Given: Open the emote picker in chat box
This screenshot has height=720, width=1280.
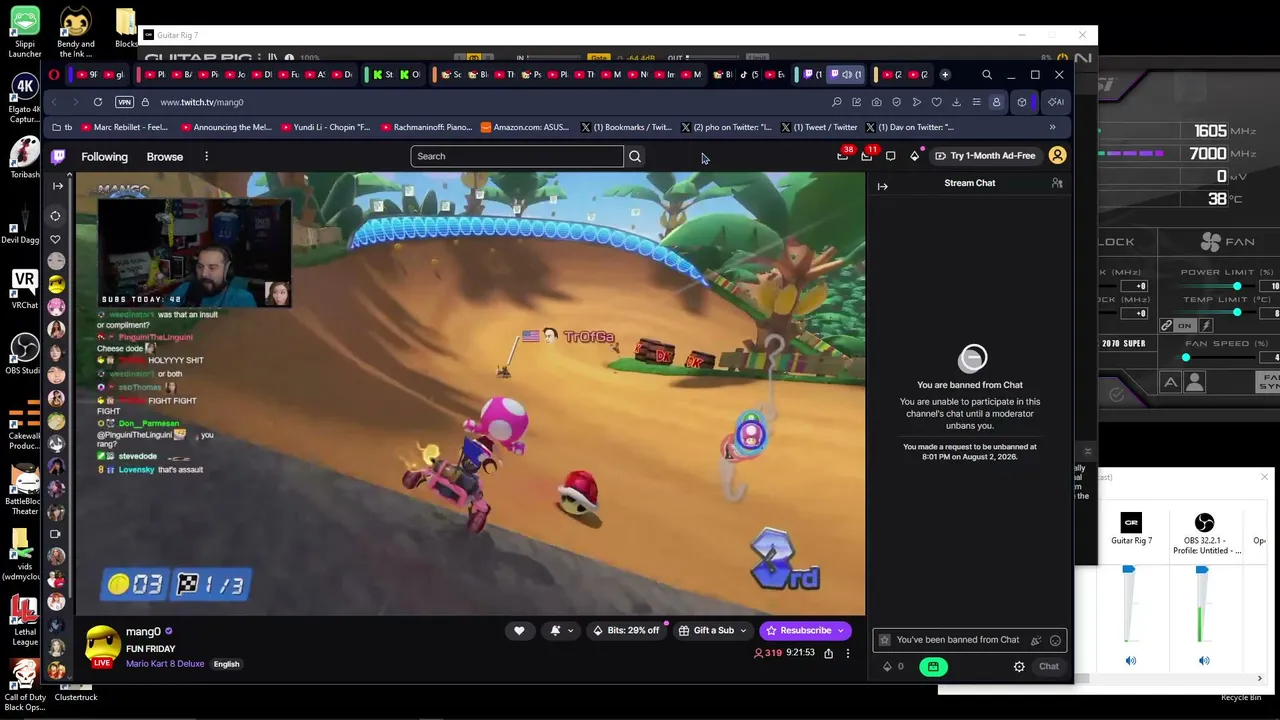Looking at the screenshot, I should pos(1055,640).
